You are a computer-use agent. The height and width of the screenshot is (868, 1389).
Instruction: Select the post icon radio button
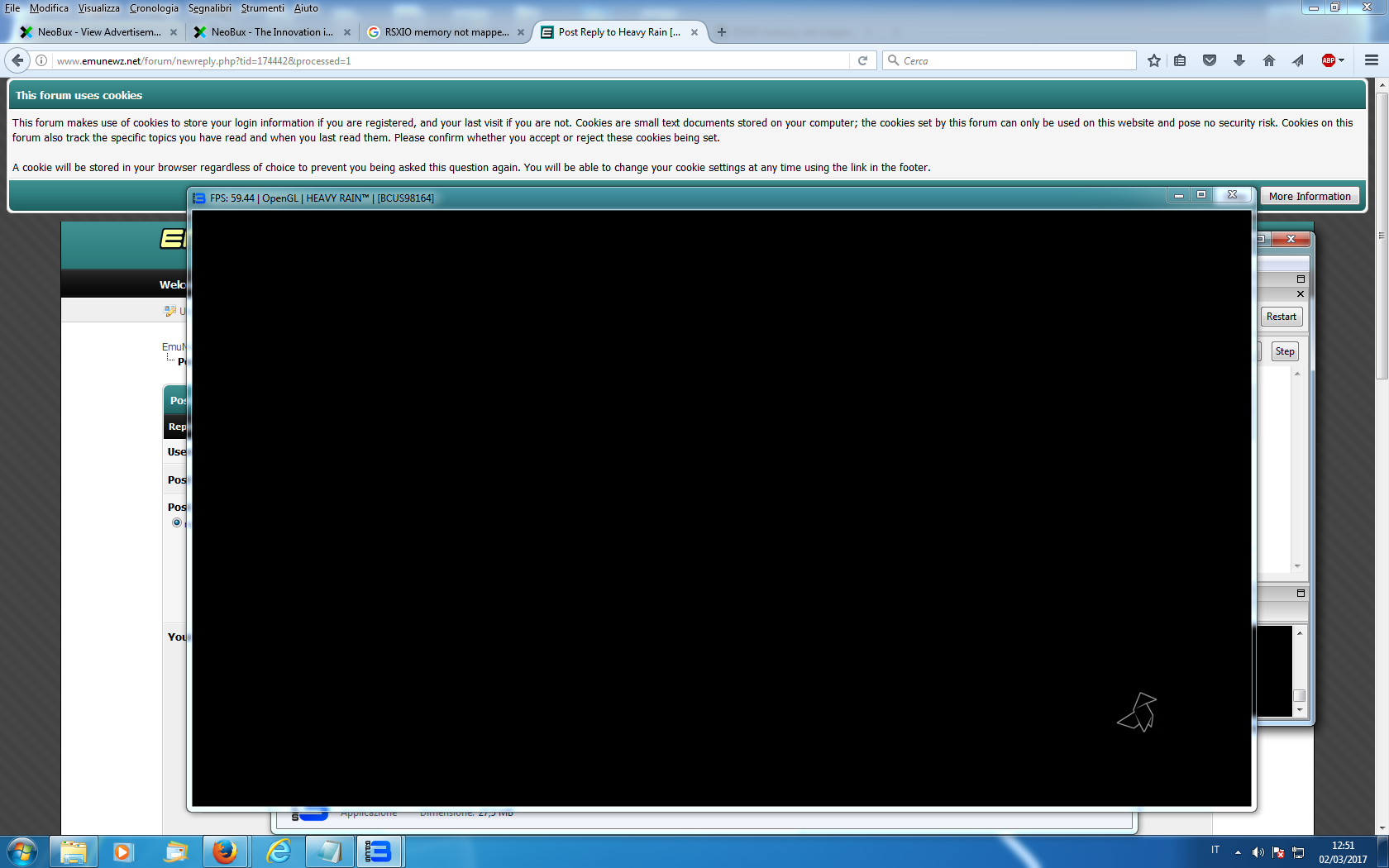177,522
